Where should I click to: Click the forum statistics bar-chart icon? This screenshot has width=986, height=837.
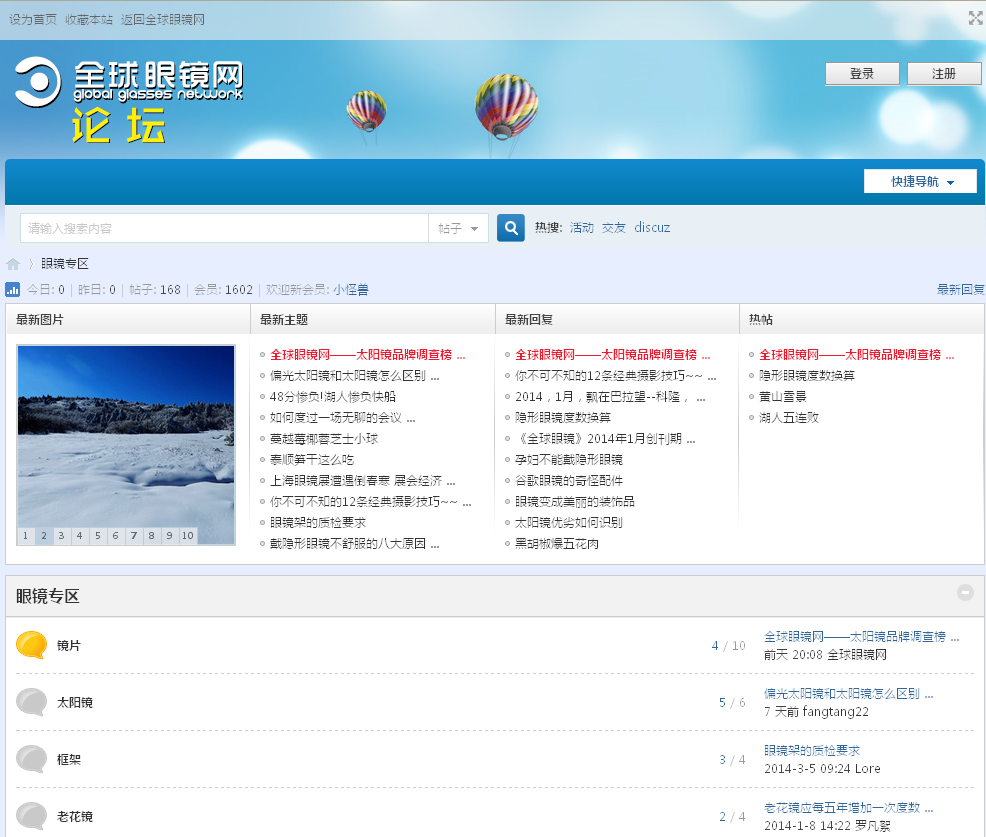pyautogui.click(x=13, y=290)
